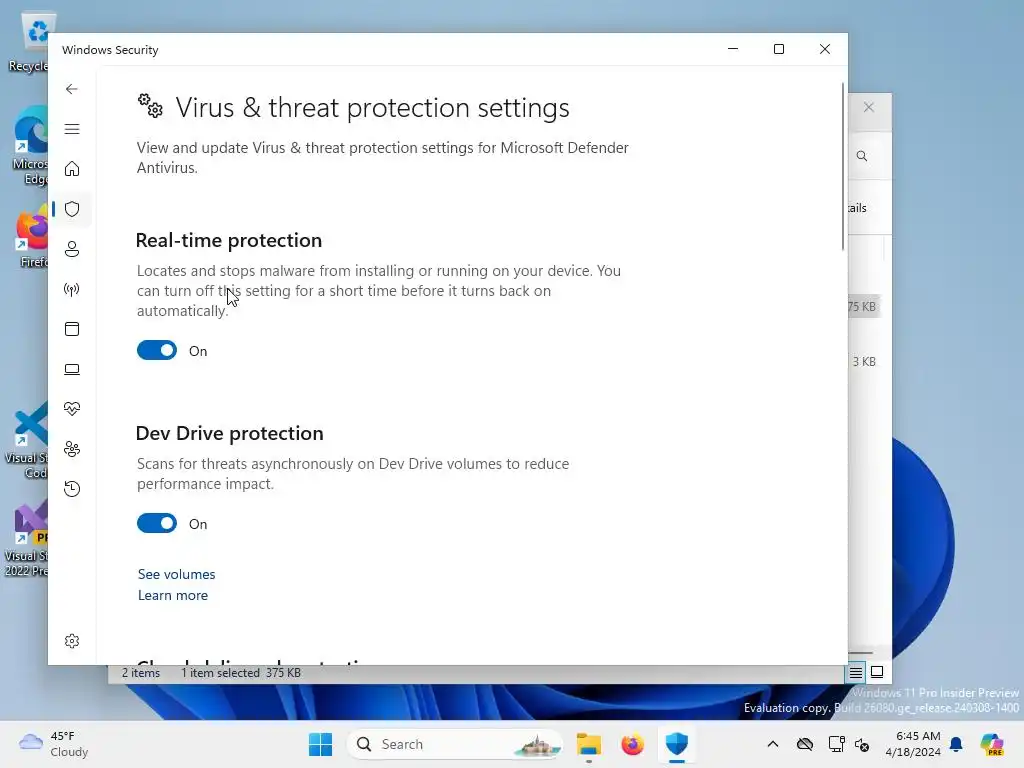Select Virus & threat protection shield icon

point(72,209)
